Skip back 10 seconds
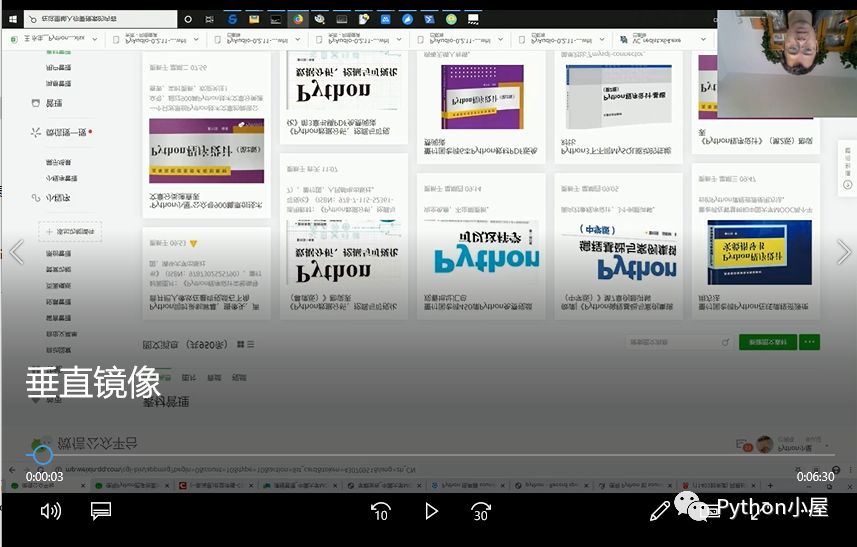 click(380, 511)
